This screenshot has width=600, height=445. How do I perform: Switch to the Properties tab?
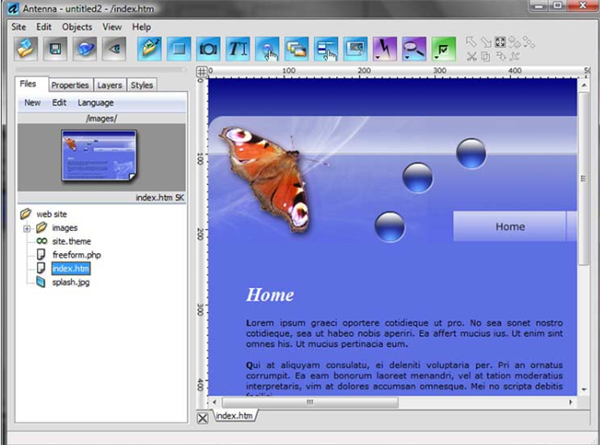(70, 85)
